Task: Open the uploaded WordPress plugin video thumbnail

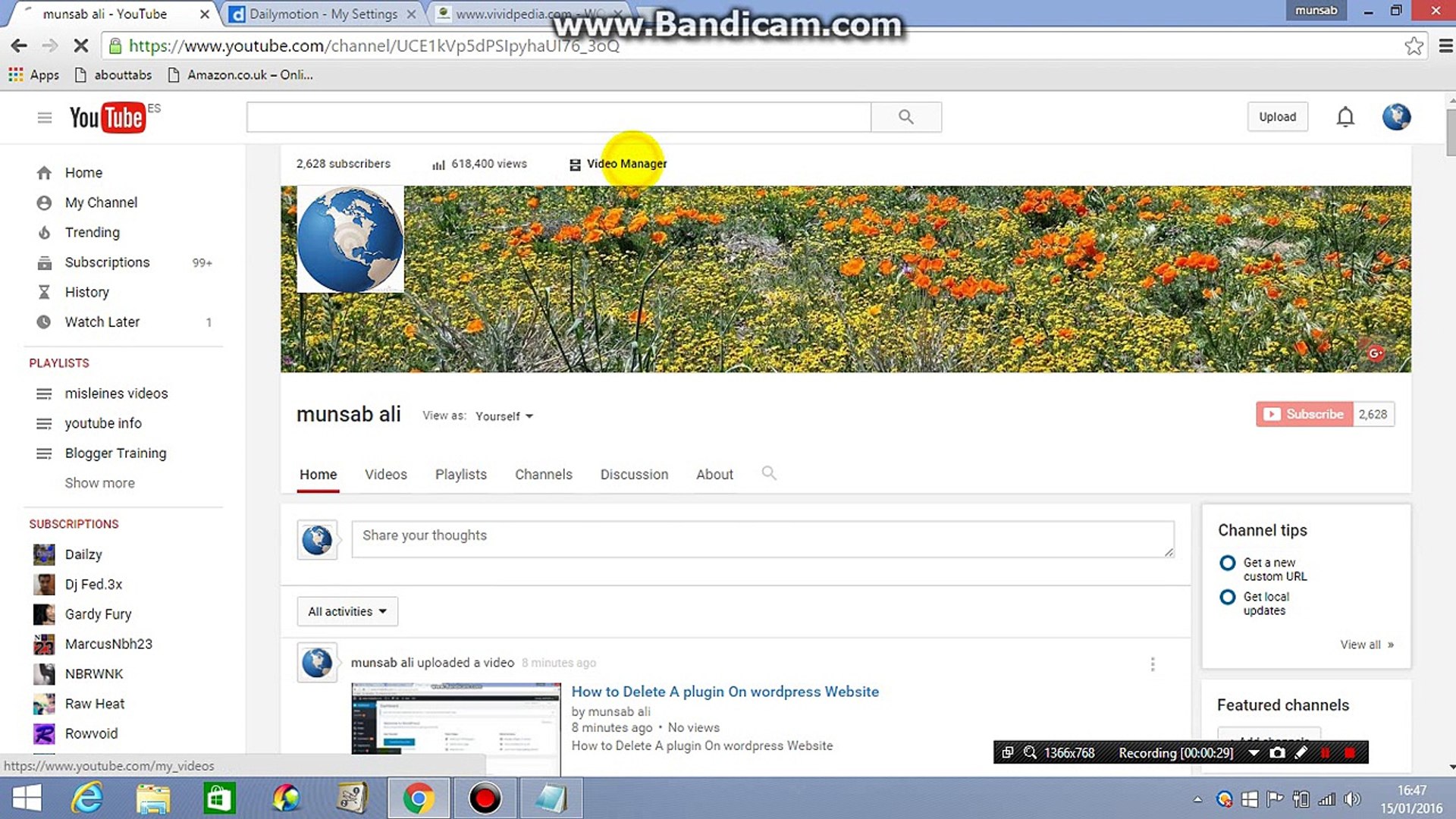Action: [x=455, y=718]
